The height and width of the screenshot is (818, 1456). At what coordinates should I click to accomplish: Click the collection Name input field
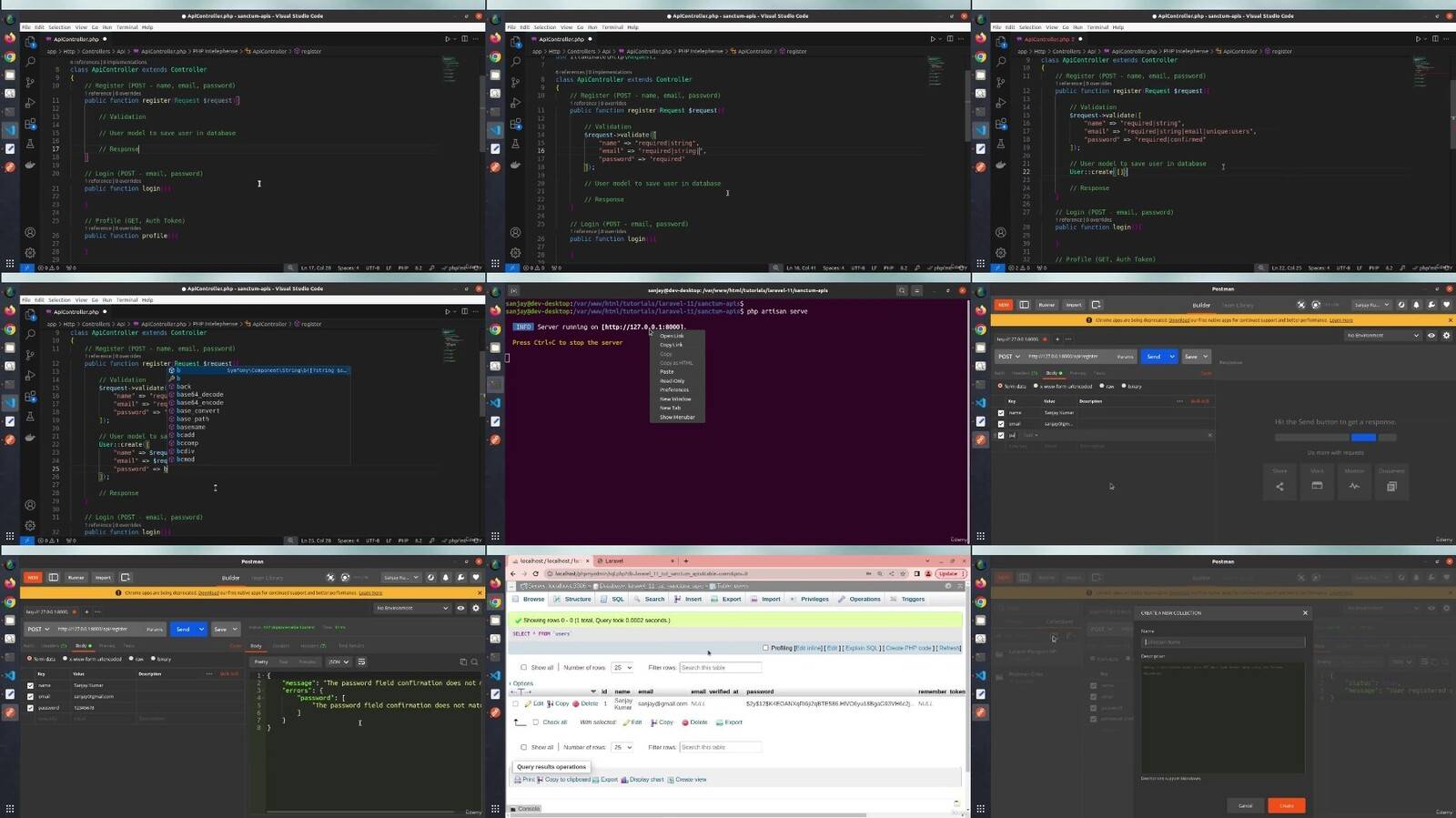[x=1222, y=642]
